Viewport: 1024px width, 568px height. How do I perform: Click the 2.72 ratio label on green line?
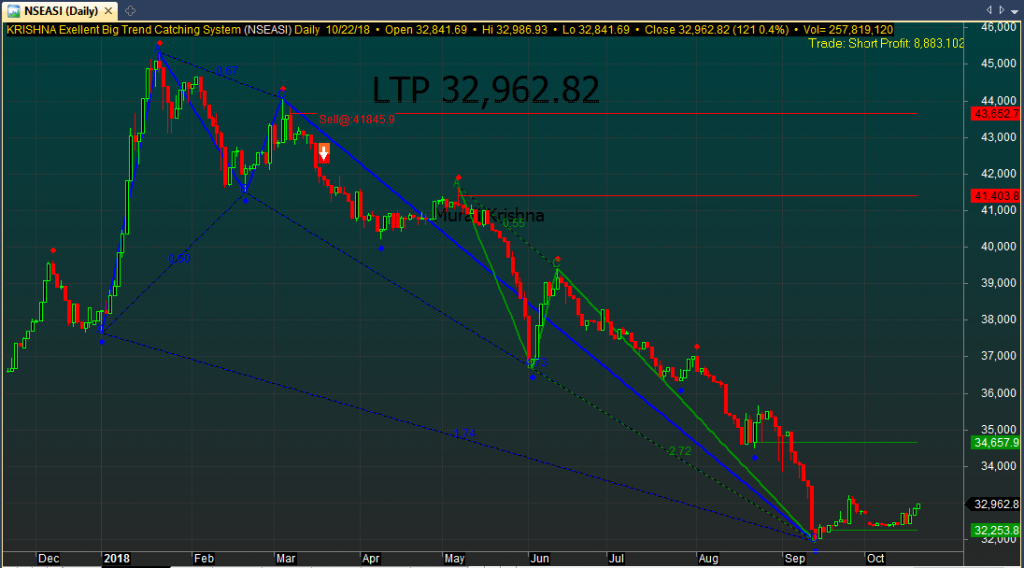point(679,451)
